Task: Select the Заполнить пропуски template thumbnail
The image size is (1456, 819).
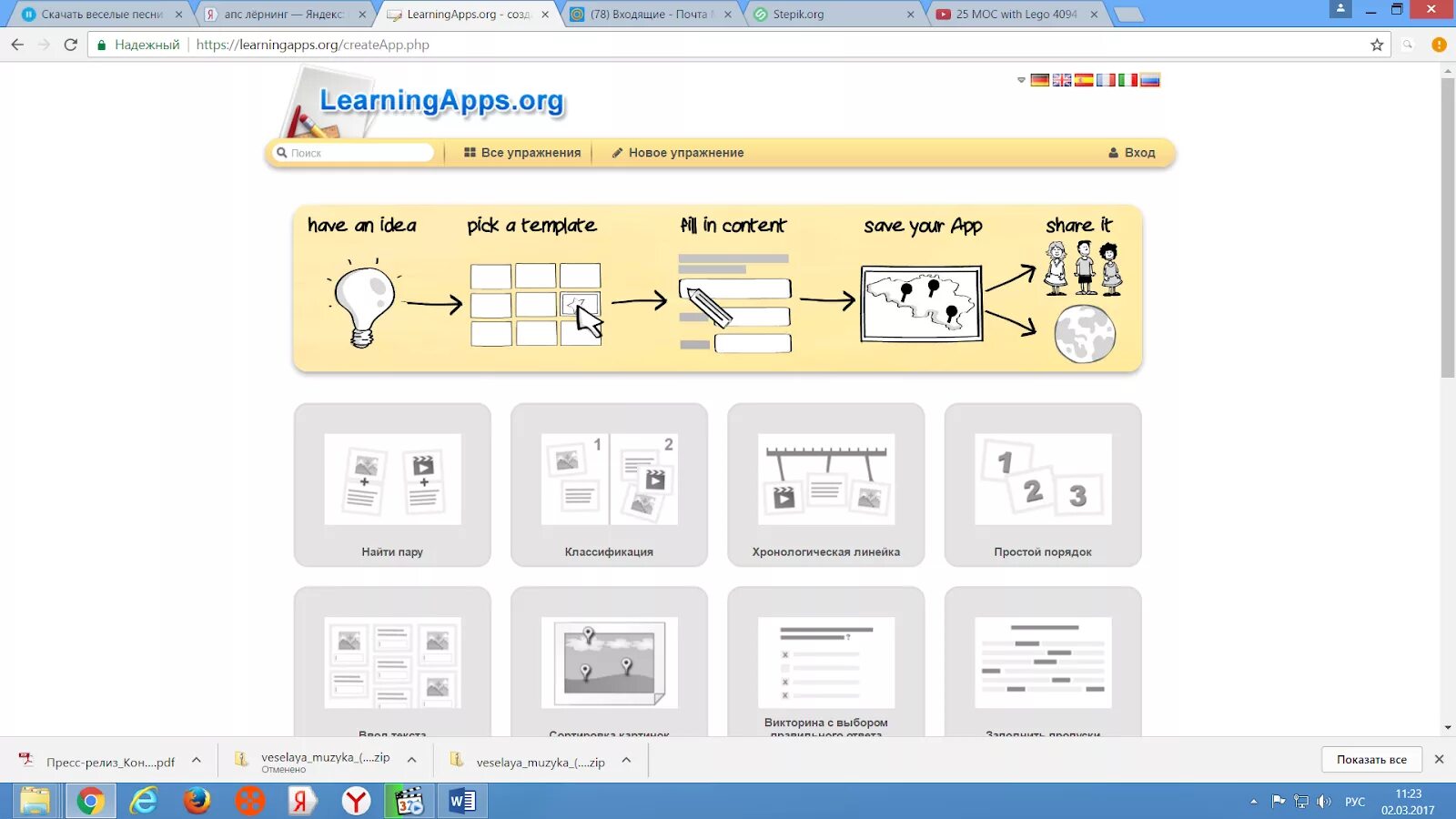Action: [1043, 662]
